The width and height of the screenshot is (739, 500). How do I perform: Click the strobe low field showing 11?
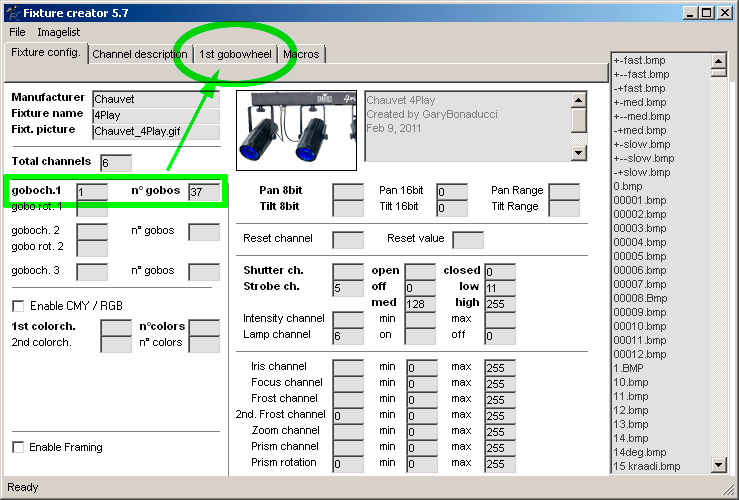coord(500,288)
